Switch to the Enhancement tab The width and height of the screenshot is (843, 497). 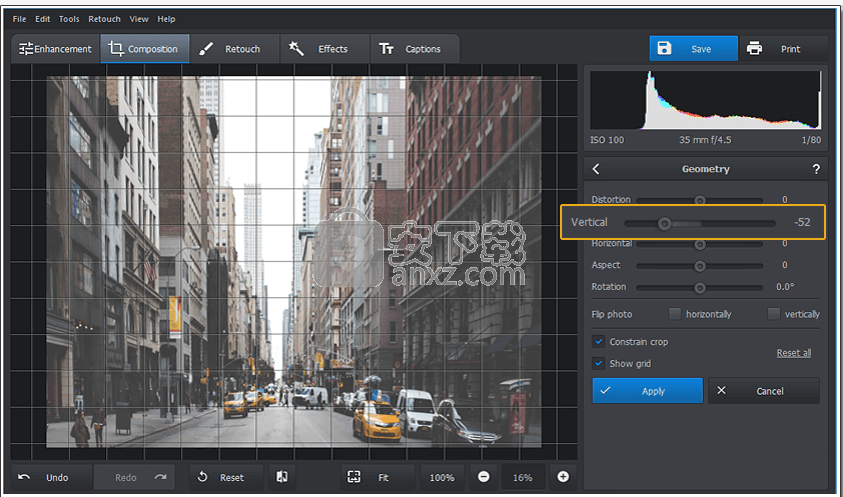pos(55,49)
